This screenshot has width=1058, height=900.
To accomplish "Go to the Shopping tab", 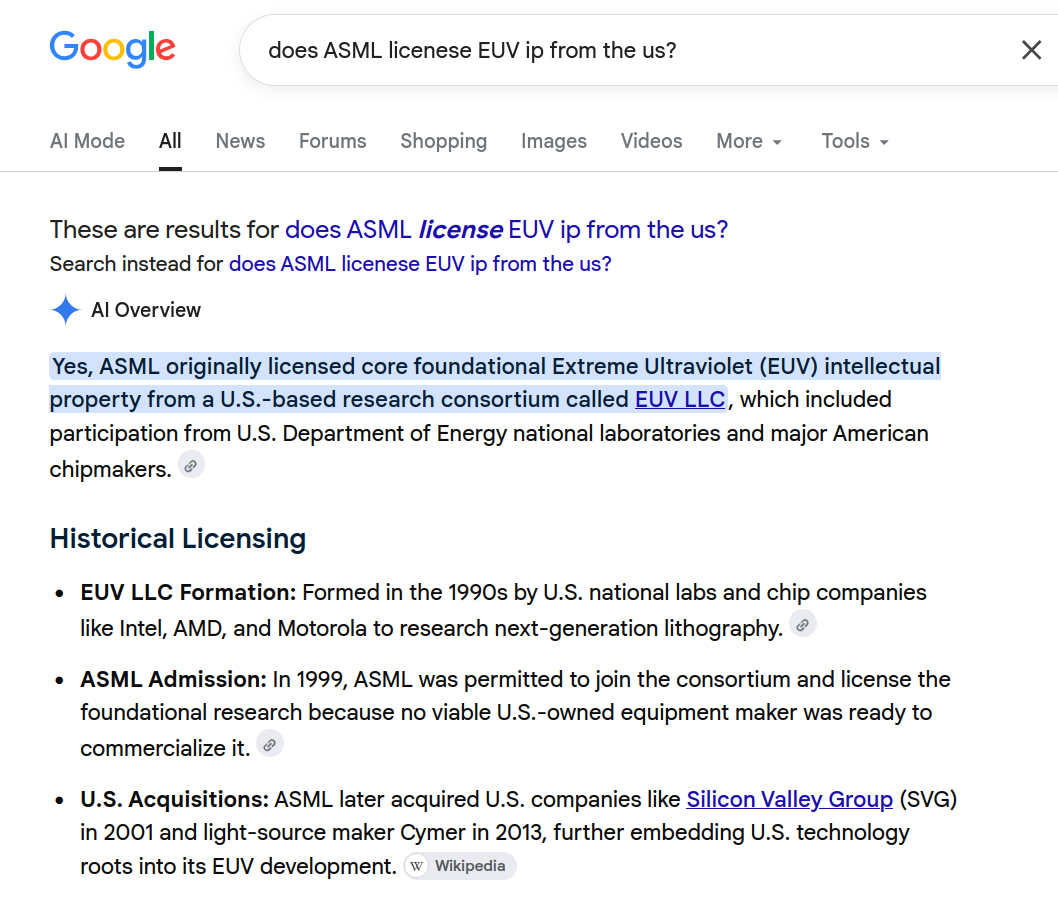I will tap(443, 141).
